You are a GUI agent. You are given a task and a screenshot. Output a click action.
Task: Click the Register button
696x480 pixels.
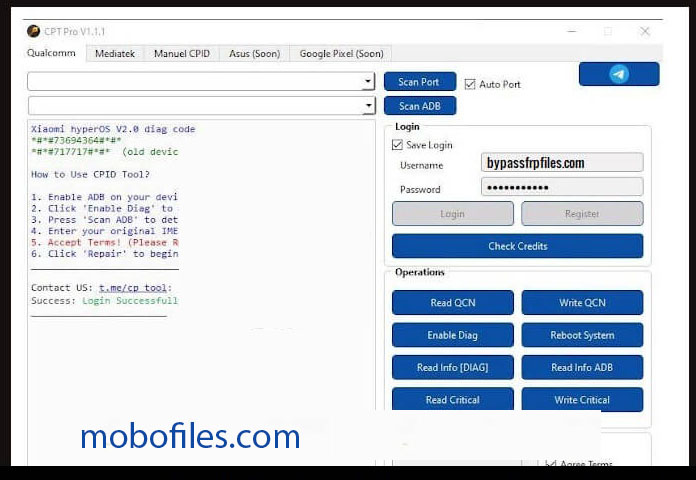[x=582, y=214]
